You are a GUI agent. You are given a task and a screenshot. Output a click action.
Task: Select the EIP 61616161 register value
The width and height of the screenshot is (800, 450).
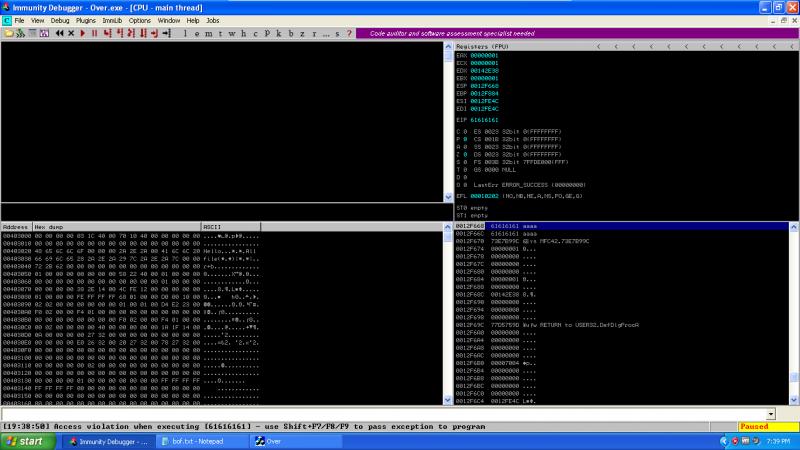point(484,120)
